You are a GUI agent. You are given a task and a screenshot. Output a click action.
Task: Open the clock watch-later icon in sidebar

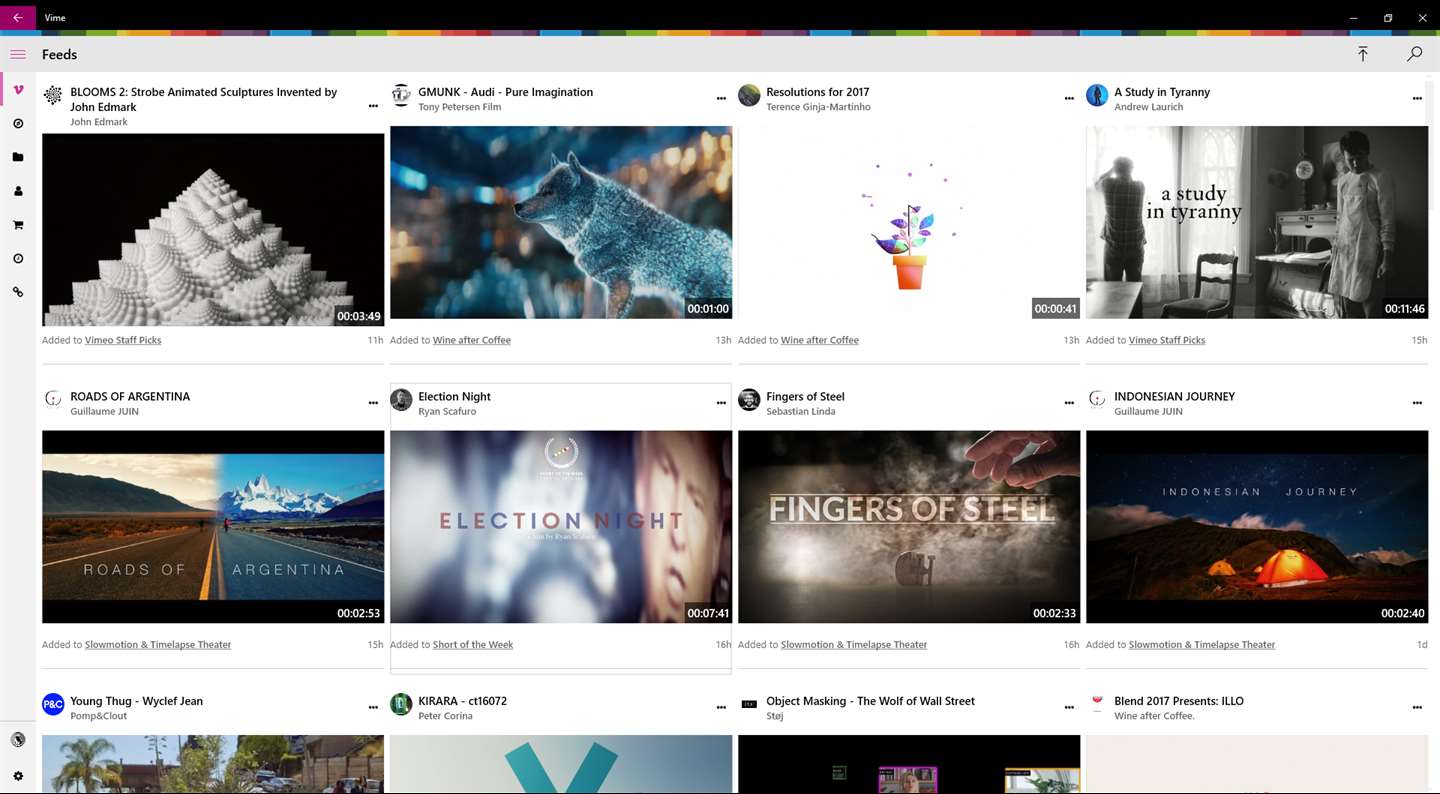(x=18, y=259)
